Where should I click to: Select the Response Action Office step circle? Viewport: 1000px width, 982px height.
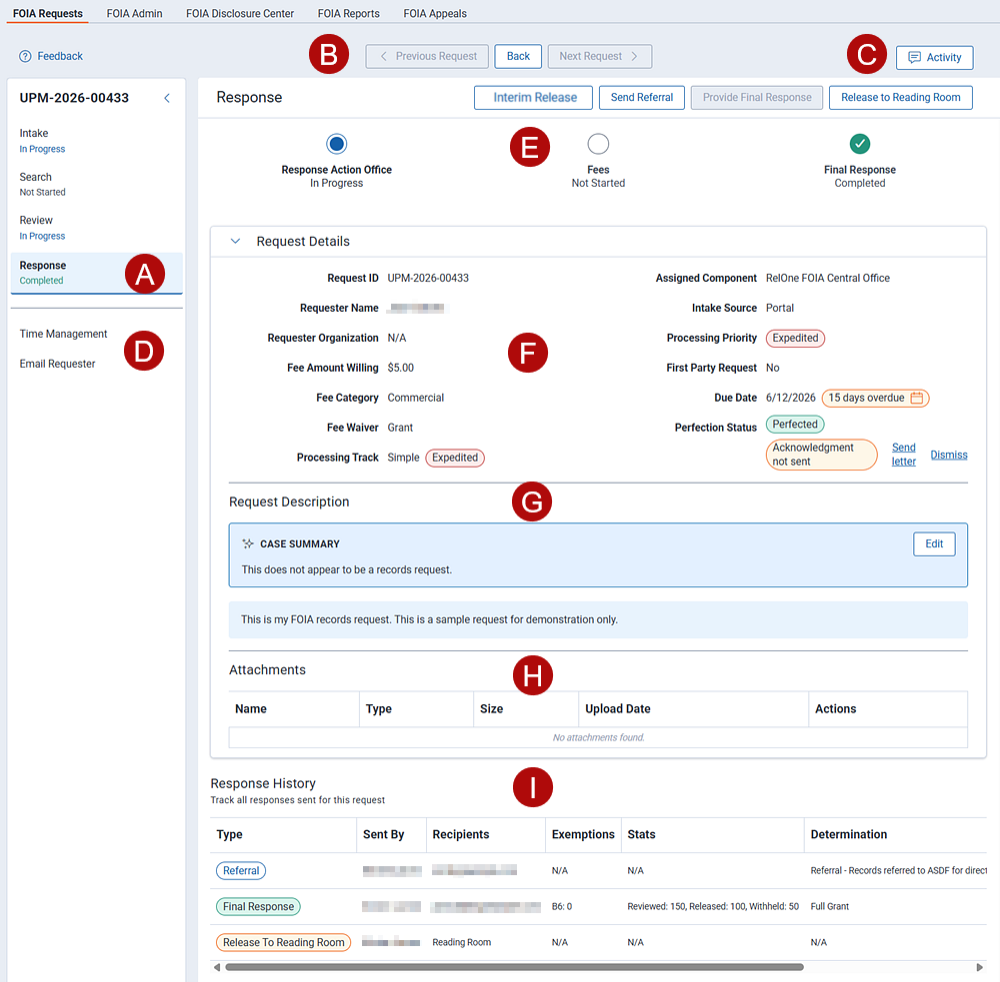(x=336, y=143)
